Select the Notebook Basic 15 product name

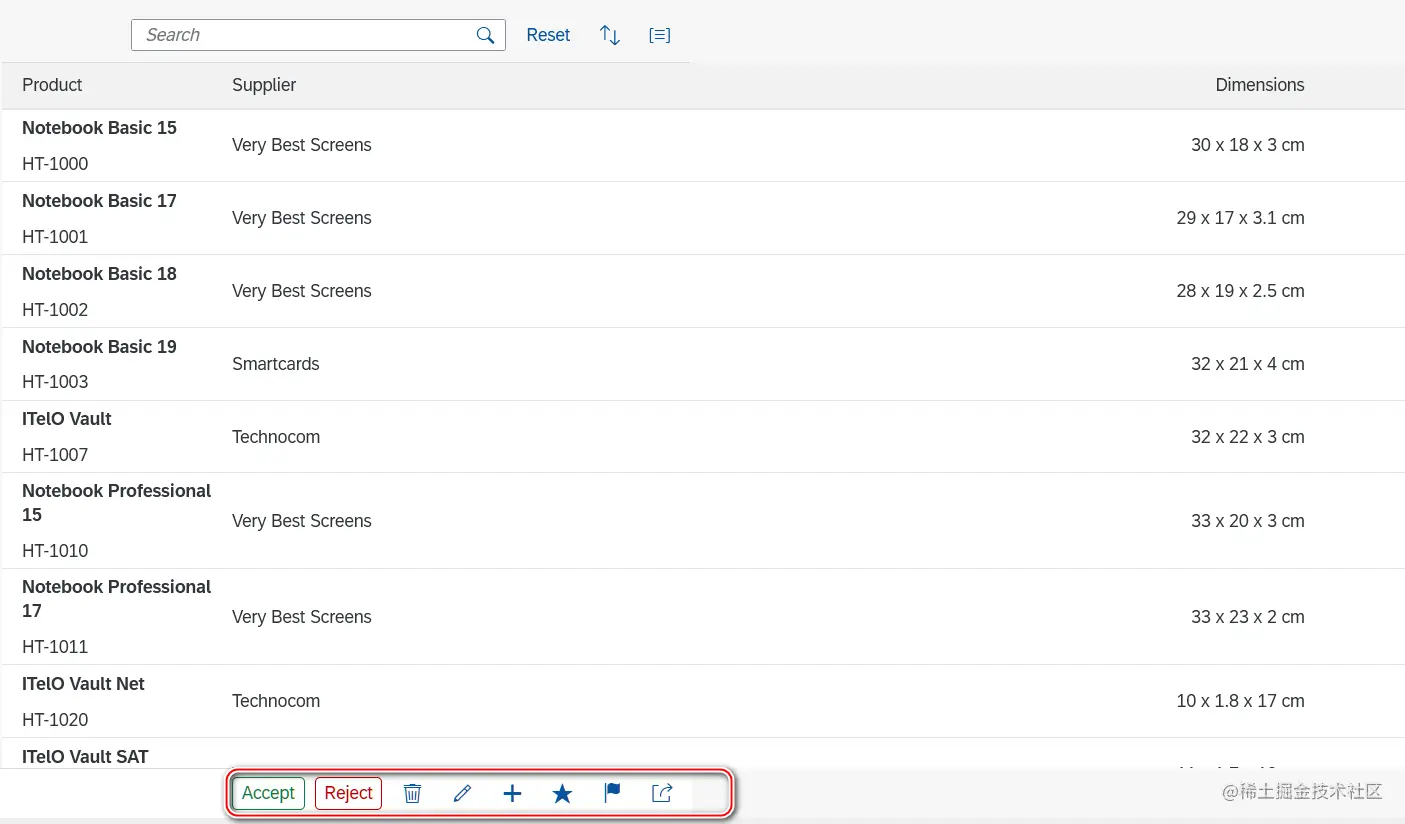(99, 128)
